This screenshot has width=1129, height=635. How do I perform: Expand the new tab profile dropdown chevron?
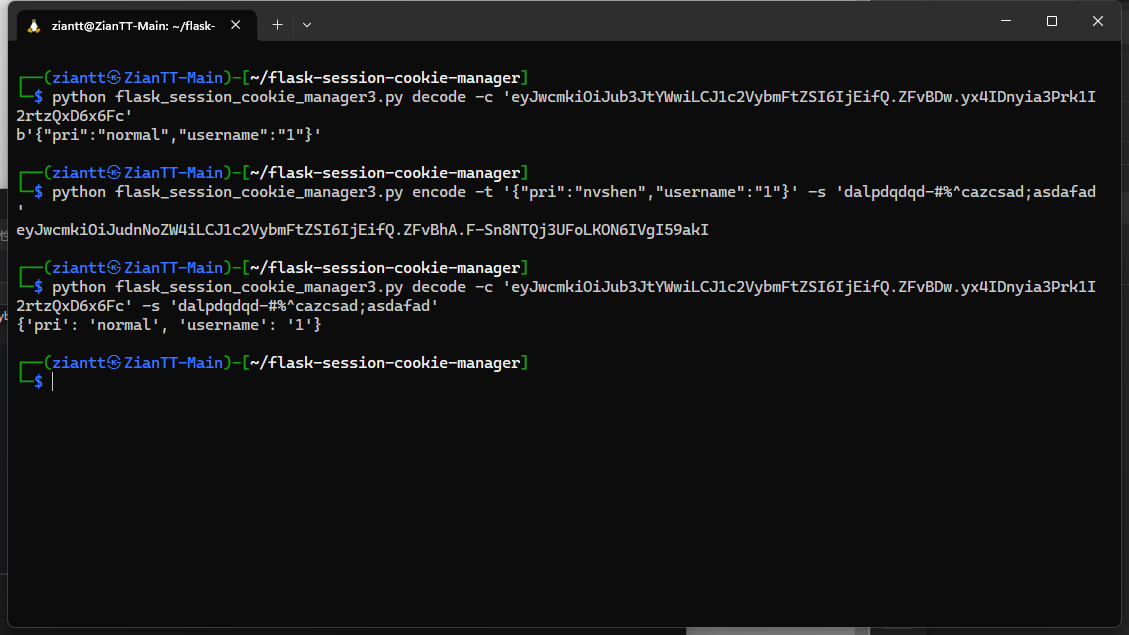[x=307, y=24]
